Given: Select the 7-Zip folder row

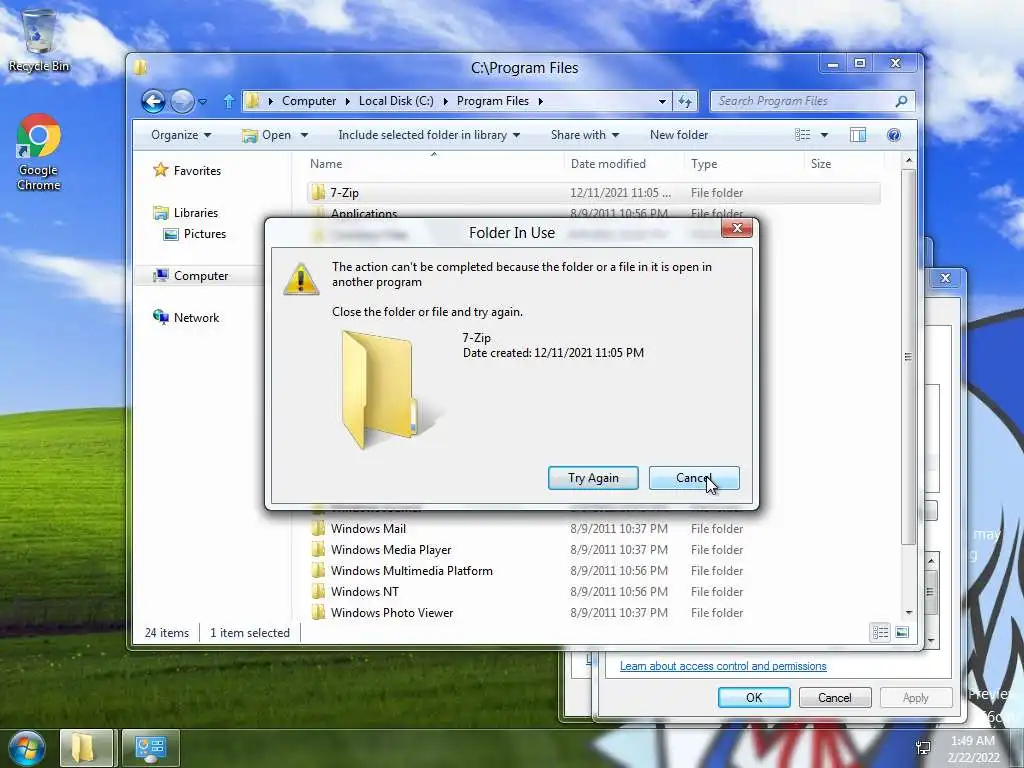Looking at the screenshot, I should [x=594, y=193].
